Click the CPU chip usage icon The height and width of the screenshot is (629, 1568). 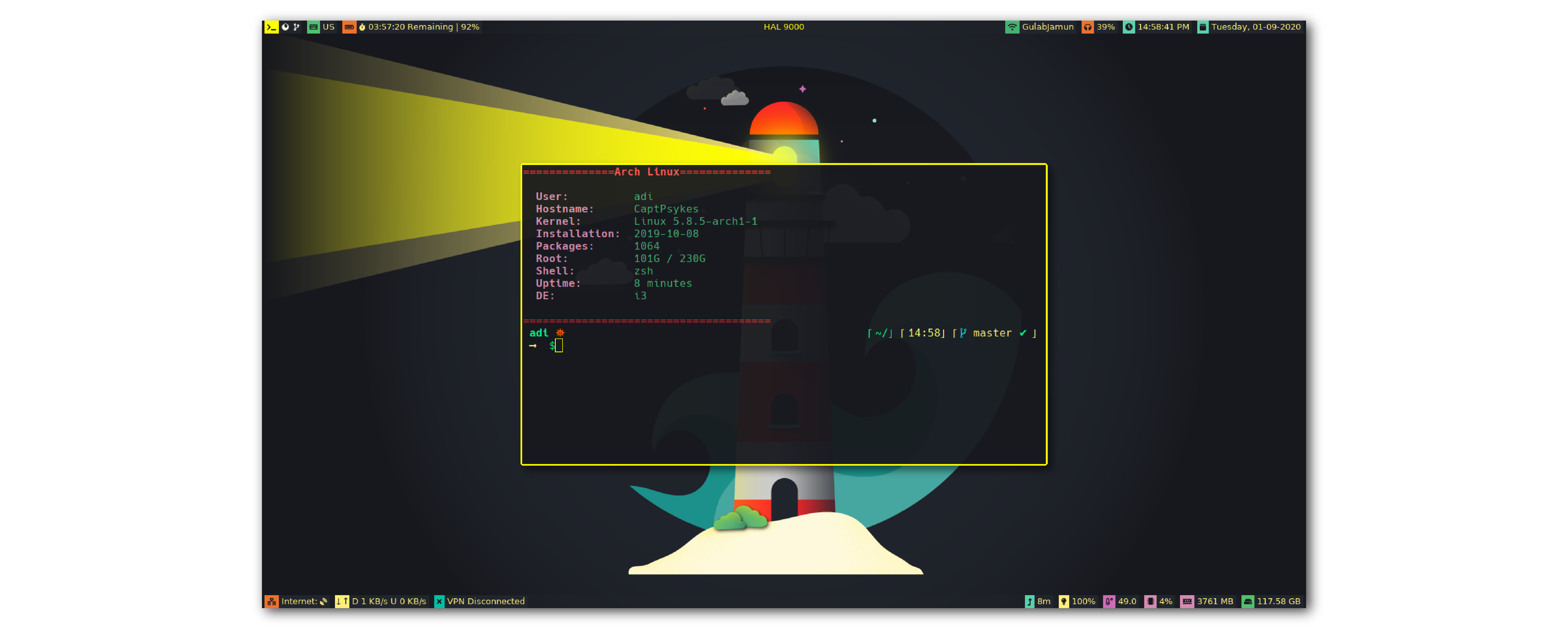[x=1150, y=601]
